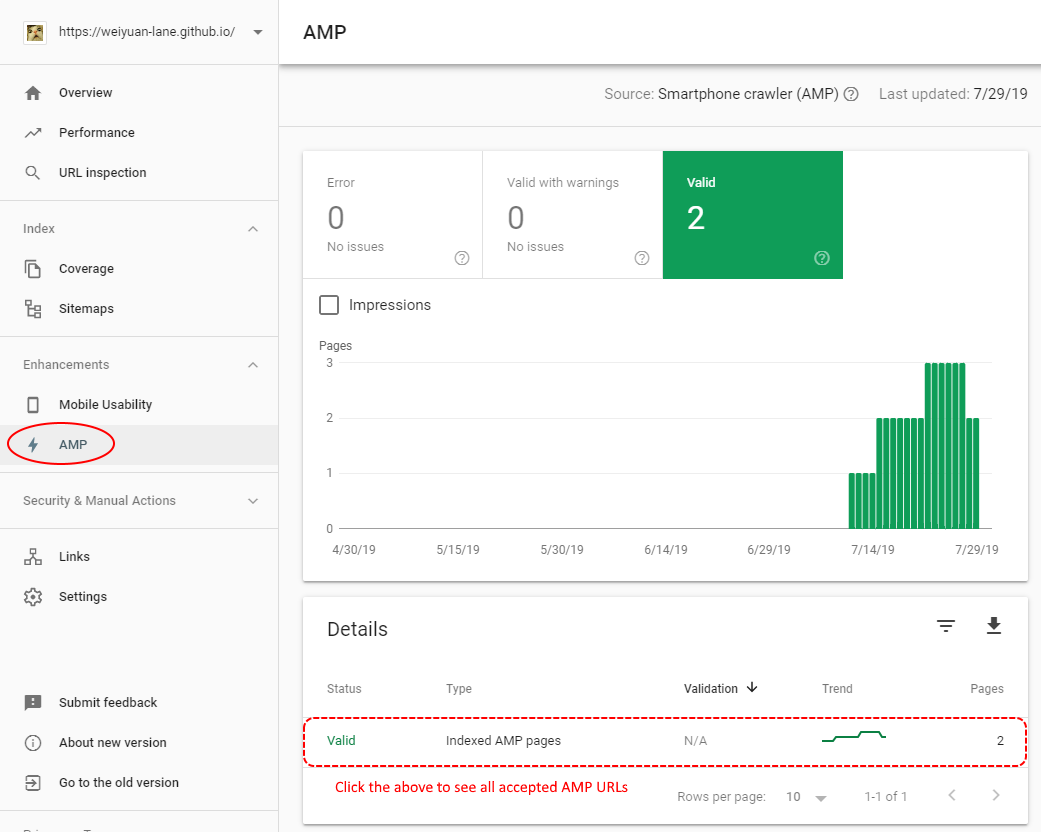Go to Performance report
The image size is (1041, 832).
pyautogui.click(x=96, y=133)
